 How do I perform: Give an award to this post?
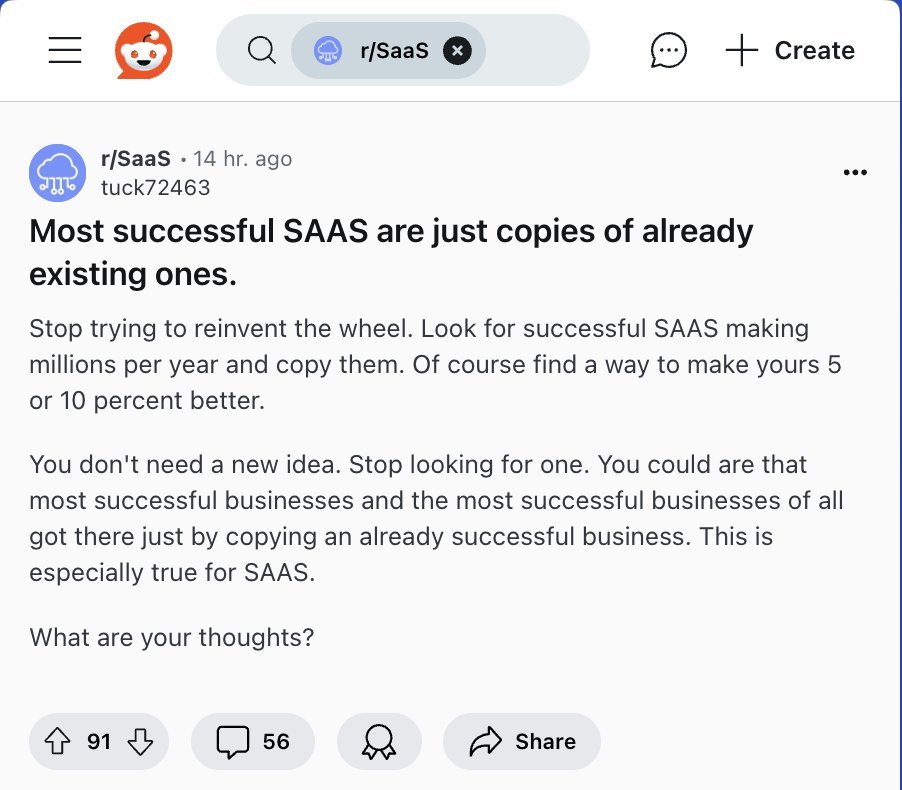(380, 741)
